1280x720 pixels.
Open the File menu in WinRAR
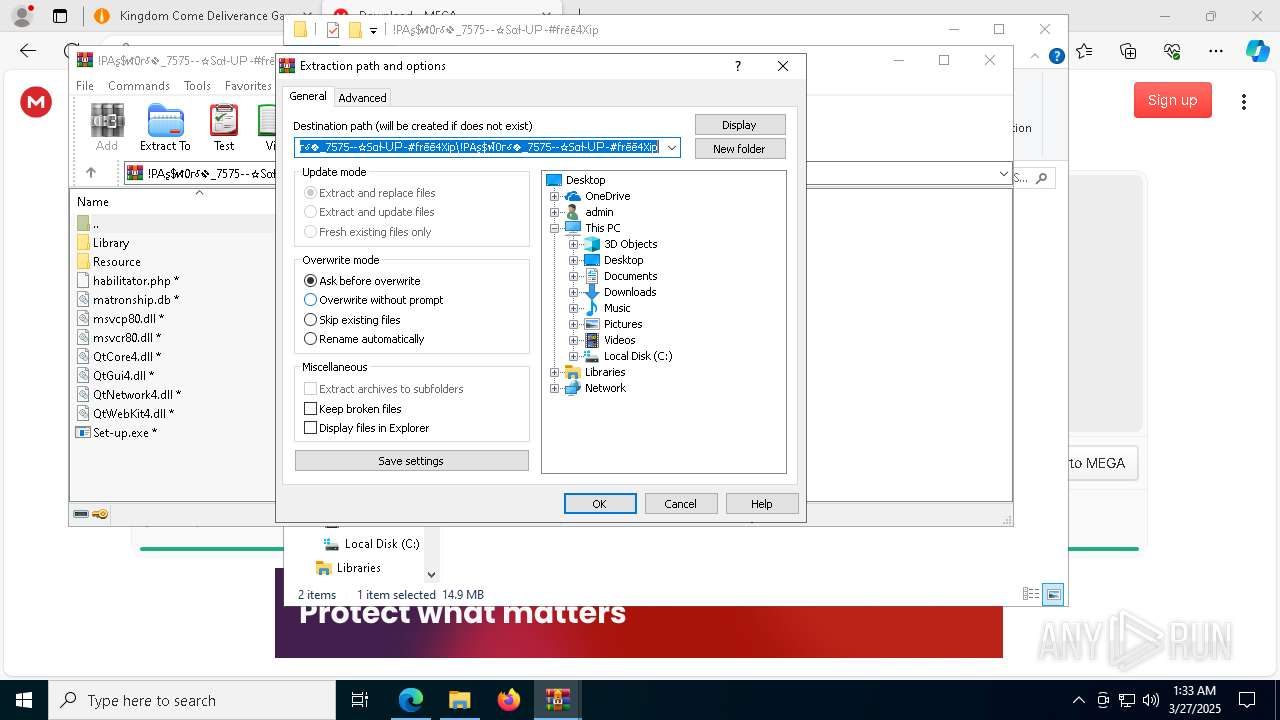[x=85, y=86]
